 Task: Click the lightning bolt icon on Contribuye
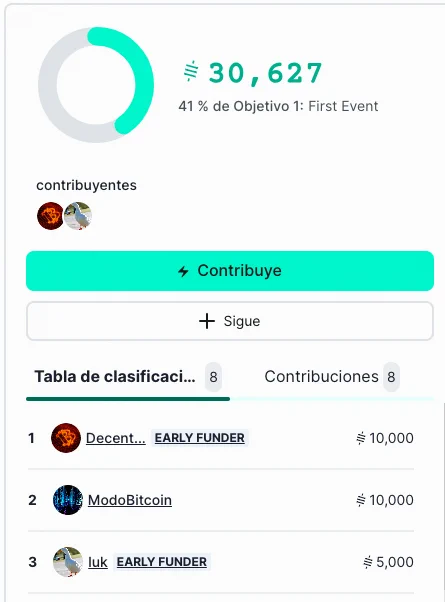184,271
